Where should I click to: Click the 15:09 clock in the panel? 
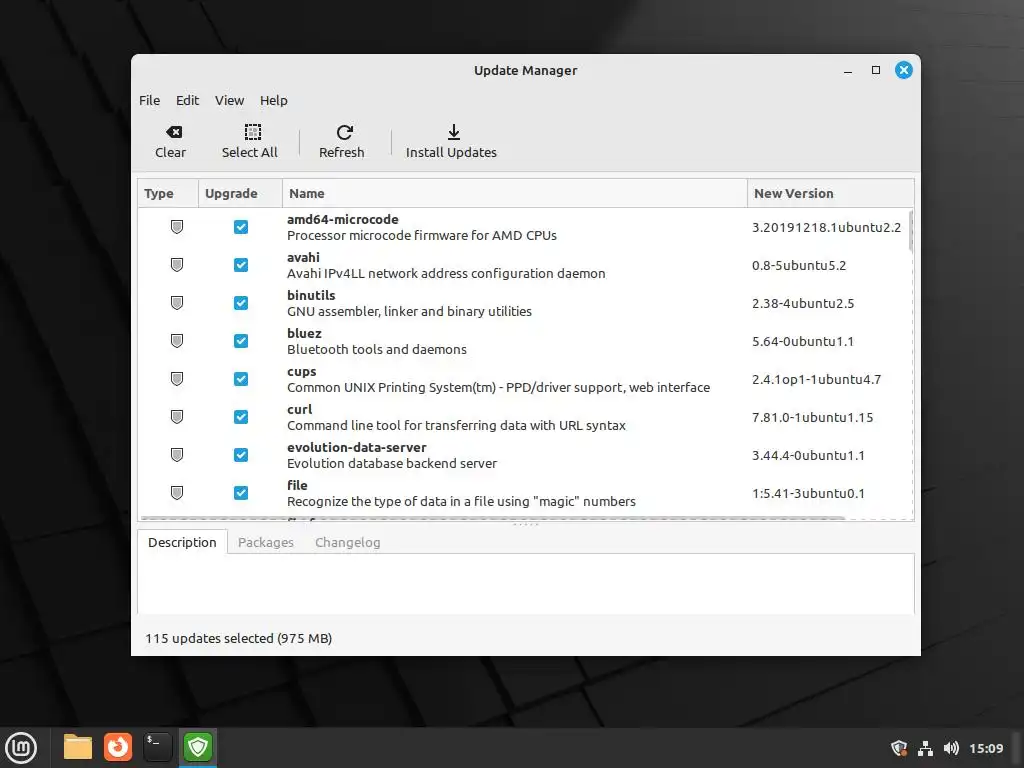pyautogui.click(x=985, y=748)
